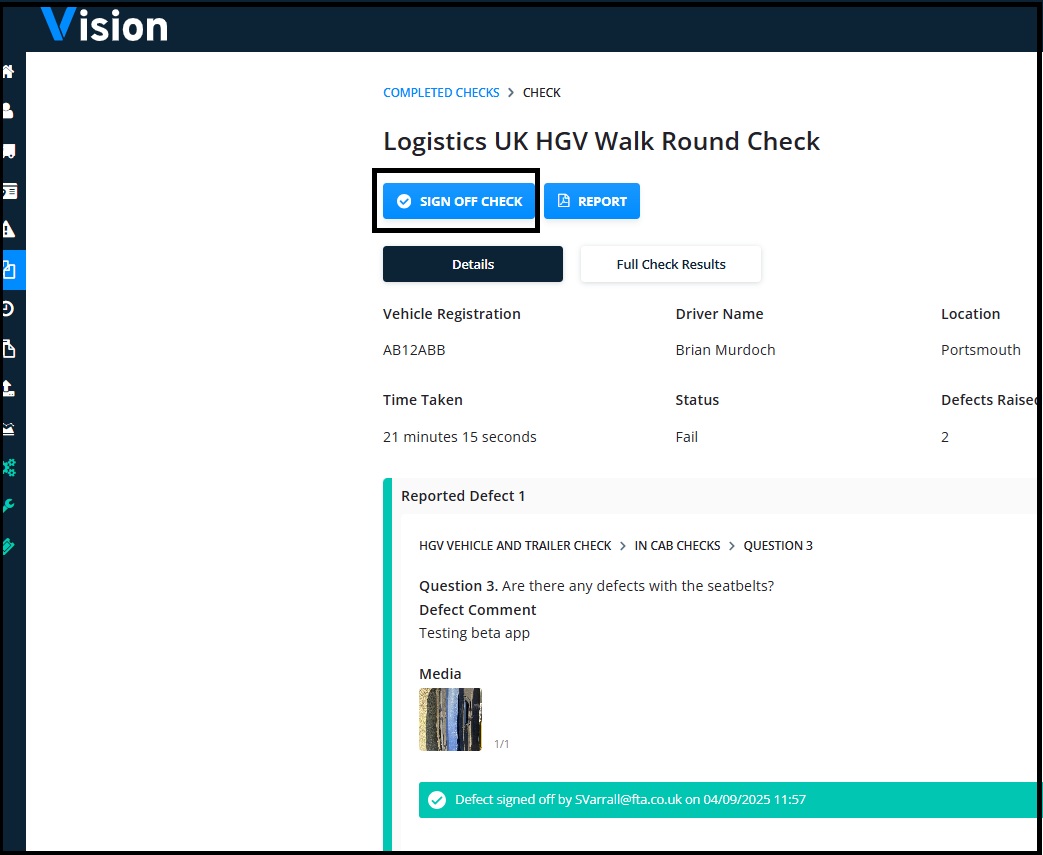This screenshot has height=855, width=1043.
Task: Go back to Completed Checks breadcrumb
Action: tap(441, 92)
